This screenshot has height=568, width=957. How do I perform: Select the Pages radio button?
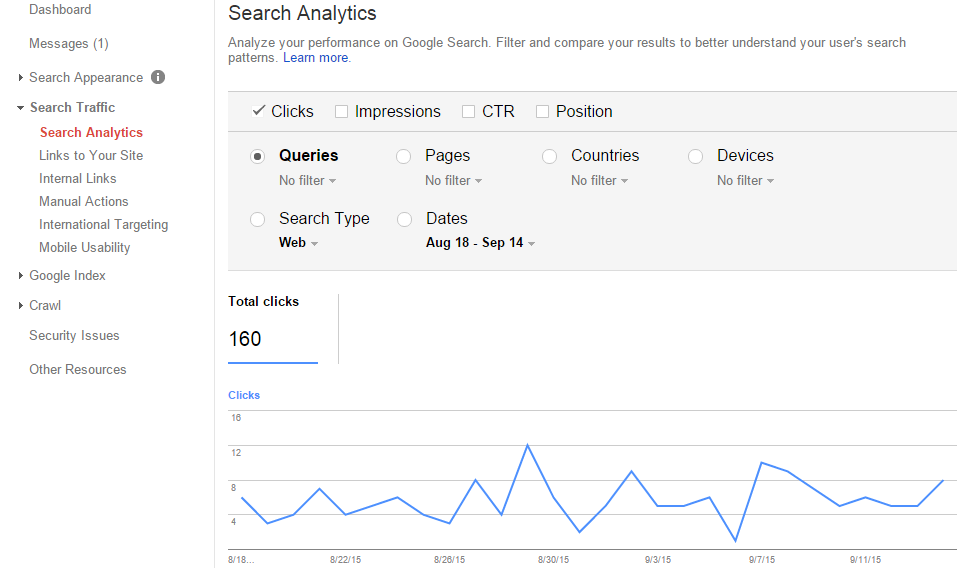(x=404, y=156)
